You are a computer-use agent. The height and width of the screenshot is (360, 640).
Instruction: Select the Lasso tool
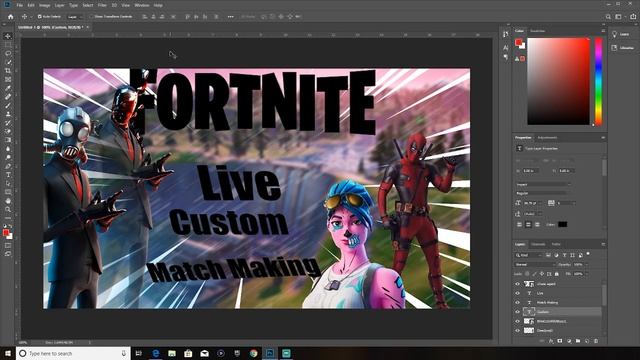coord(8,53)
